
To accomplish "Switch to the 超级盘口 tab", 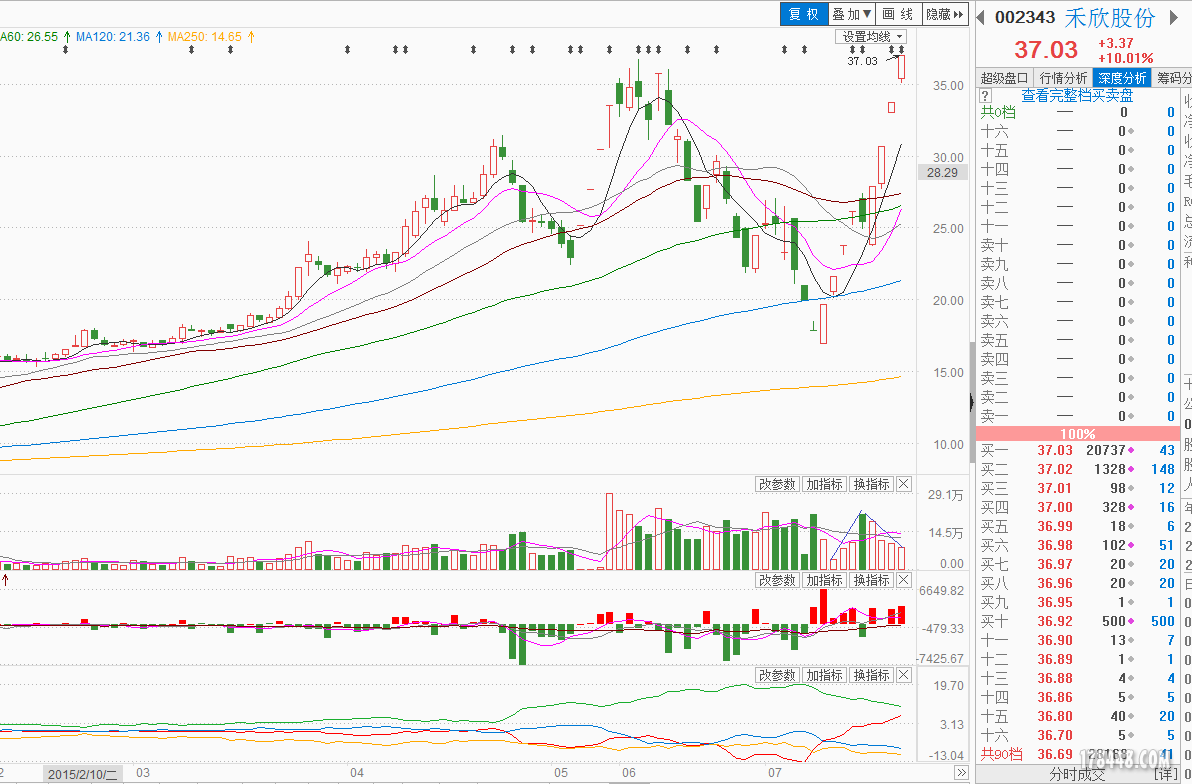I will pos(1004,78).
